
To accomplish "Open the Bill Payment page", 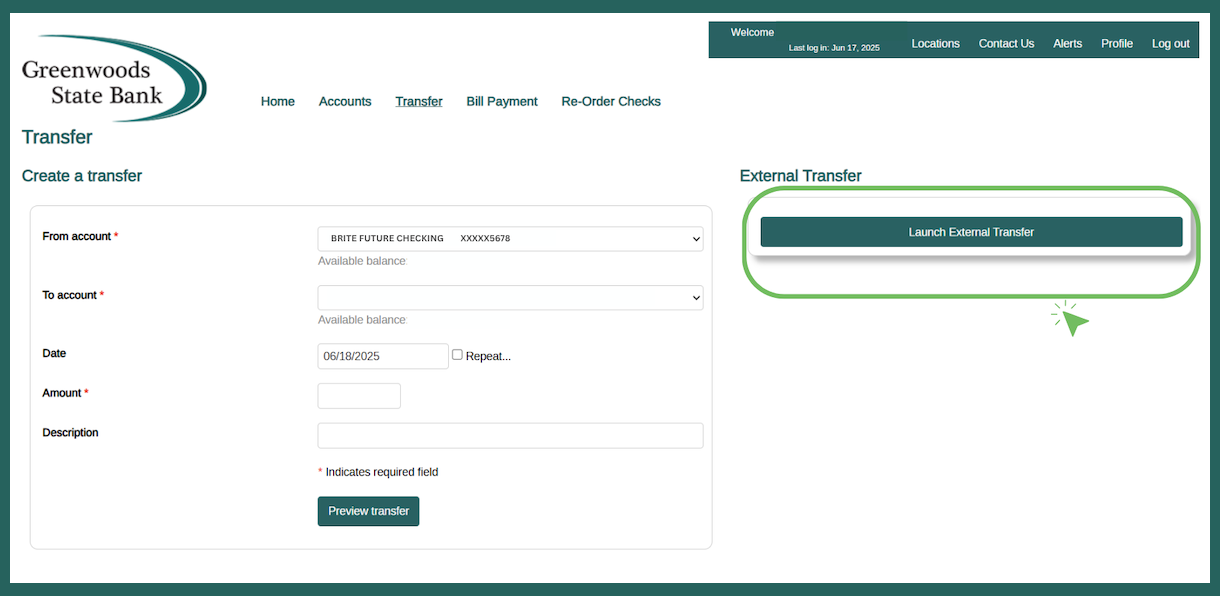I will (502, 101).
